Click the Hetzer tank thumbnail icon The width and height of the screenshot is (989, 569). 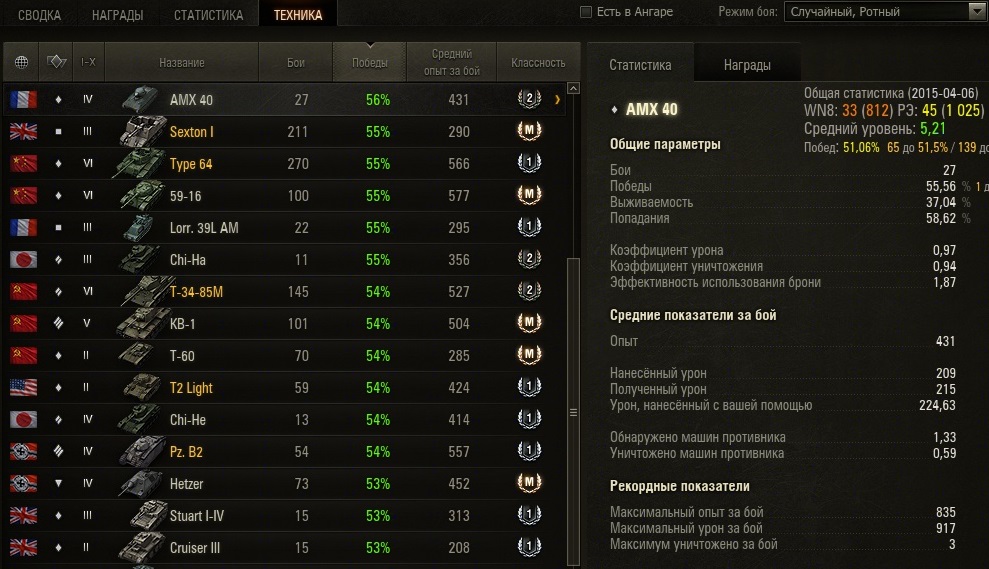140,483
